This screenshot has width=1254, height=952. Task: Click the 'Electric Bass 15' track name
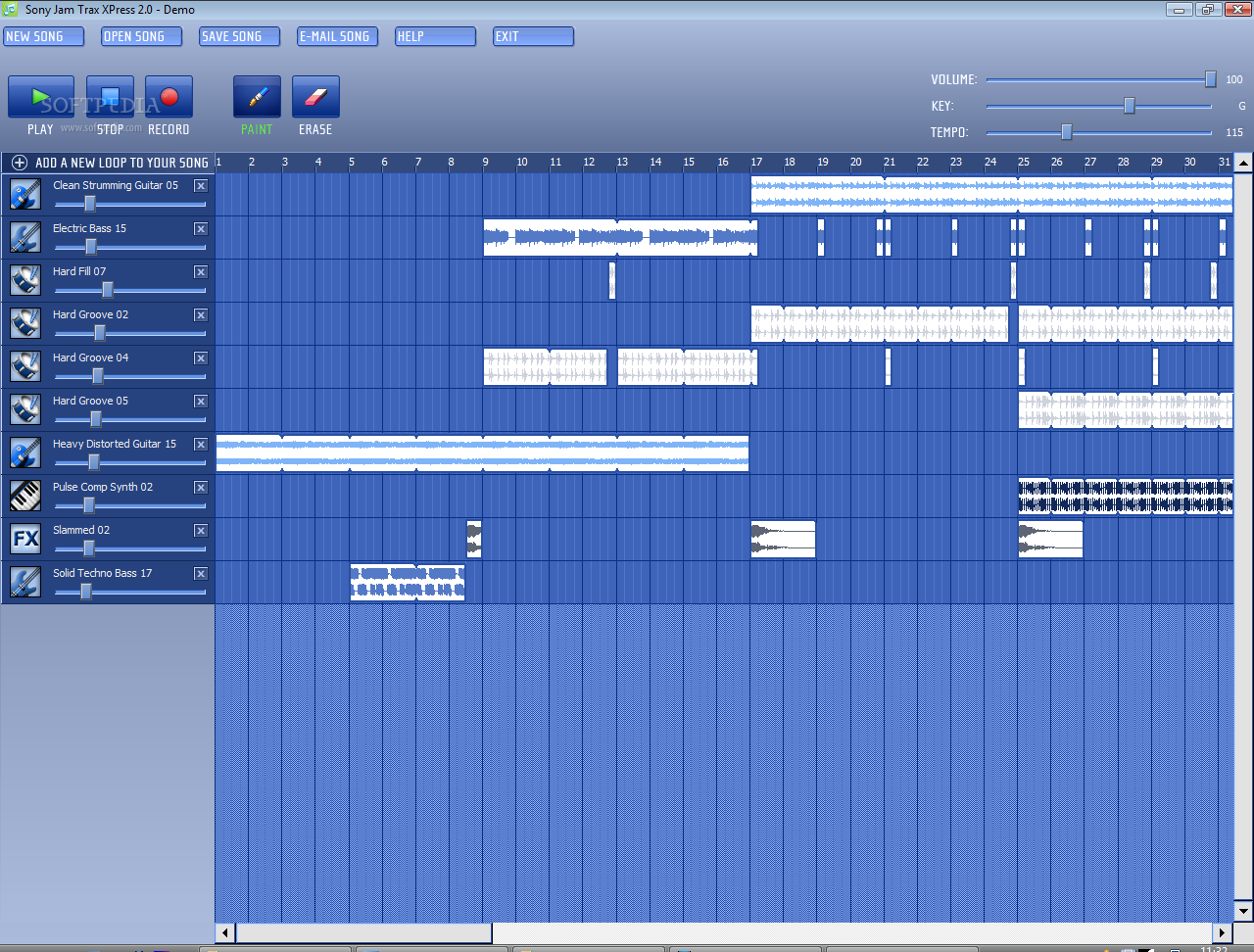point(89,228)
